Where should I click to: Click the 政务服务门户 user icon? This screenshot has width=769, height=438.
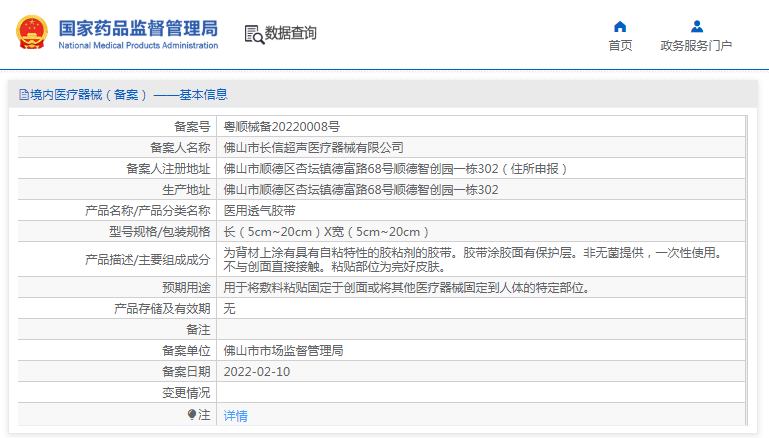click(696, 26)
